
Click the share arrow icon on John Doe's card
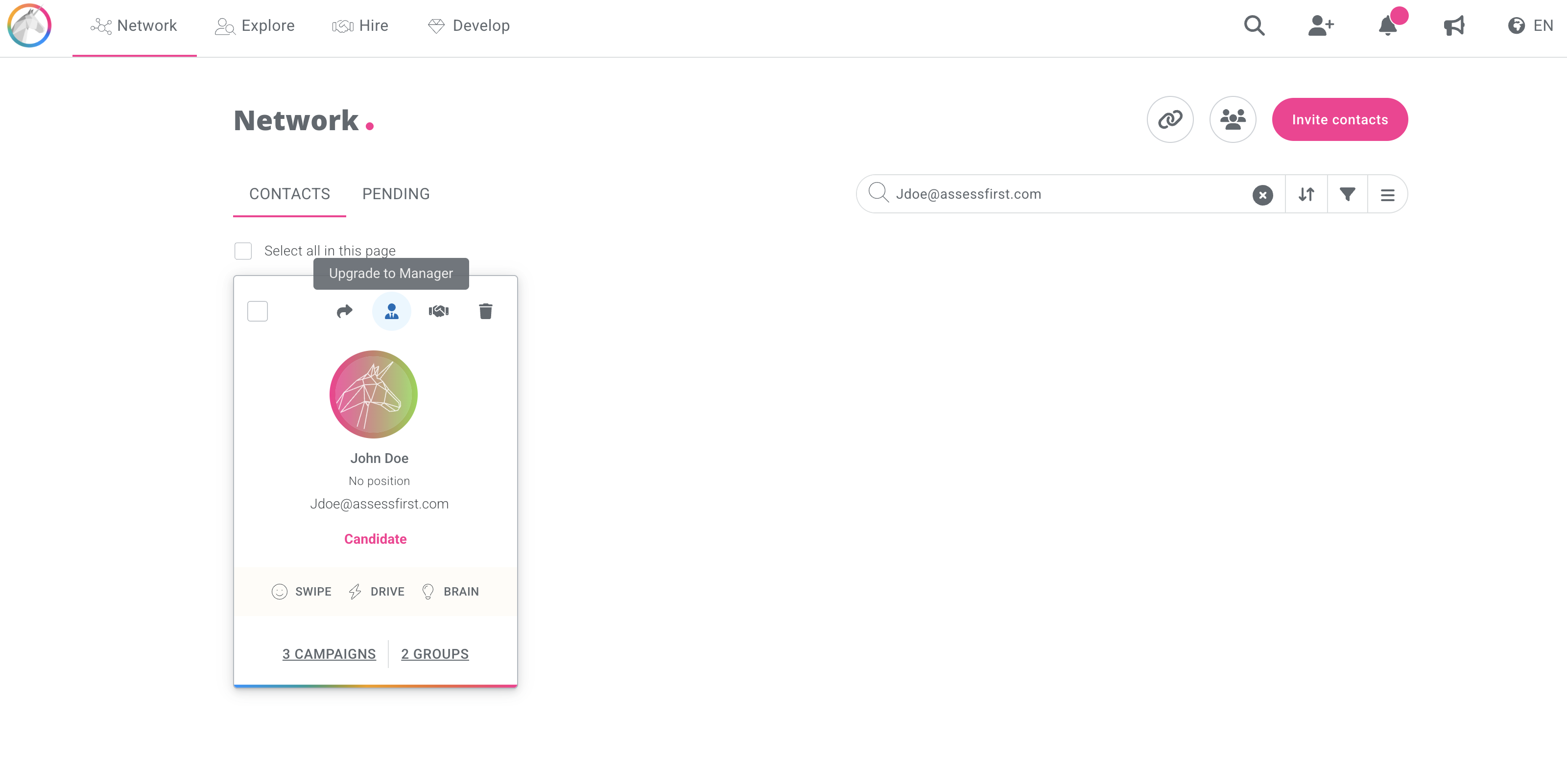(x=344, y=311)
